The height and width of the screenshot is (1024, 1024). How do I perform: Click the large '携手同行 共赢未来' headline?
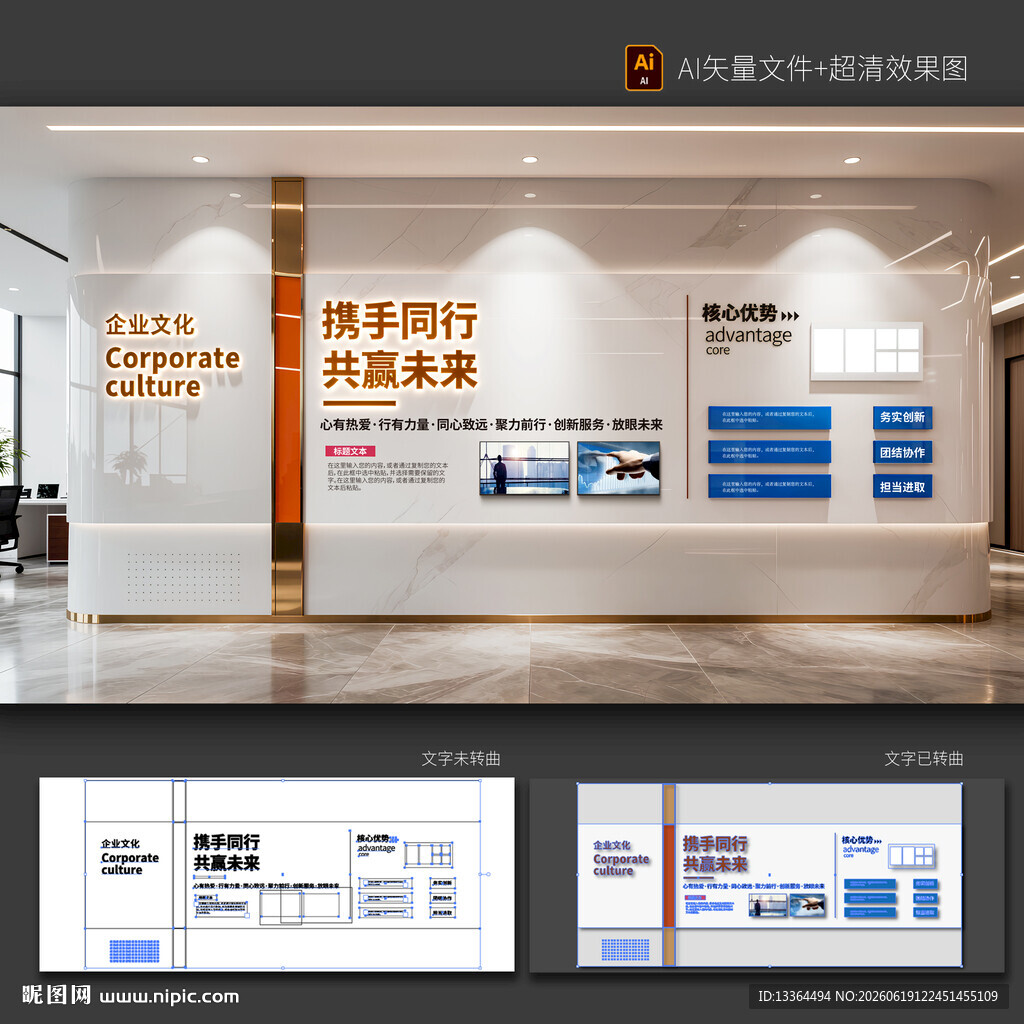pos(400,345)
